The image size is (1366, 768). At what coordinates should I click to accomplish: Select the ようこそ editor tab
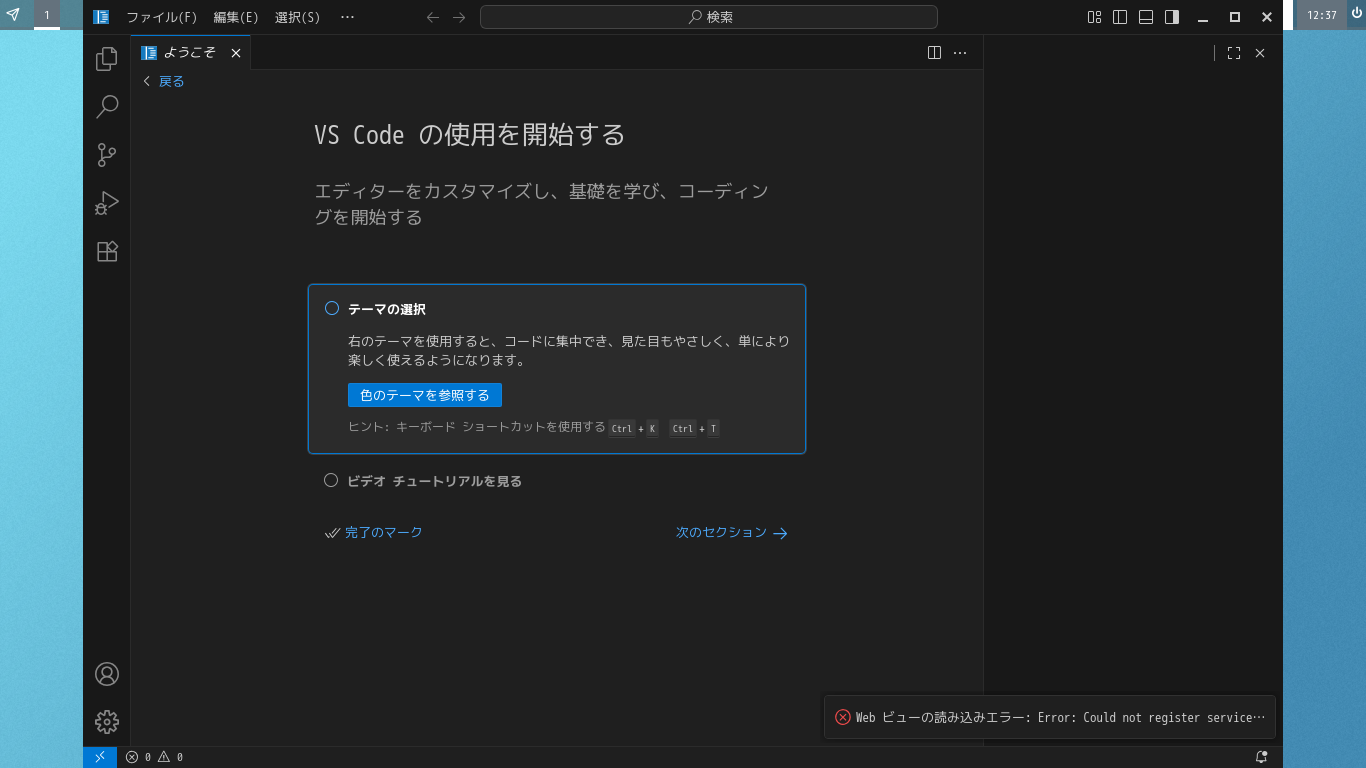click(190, 53)
